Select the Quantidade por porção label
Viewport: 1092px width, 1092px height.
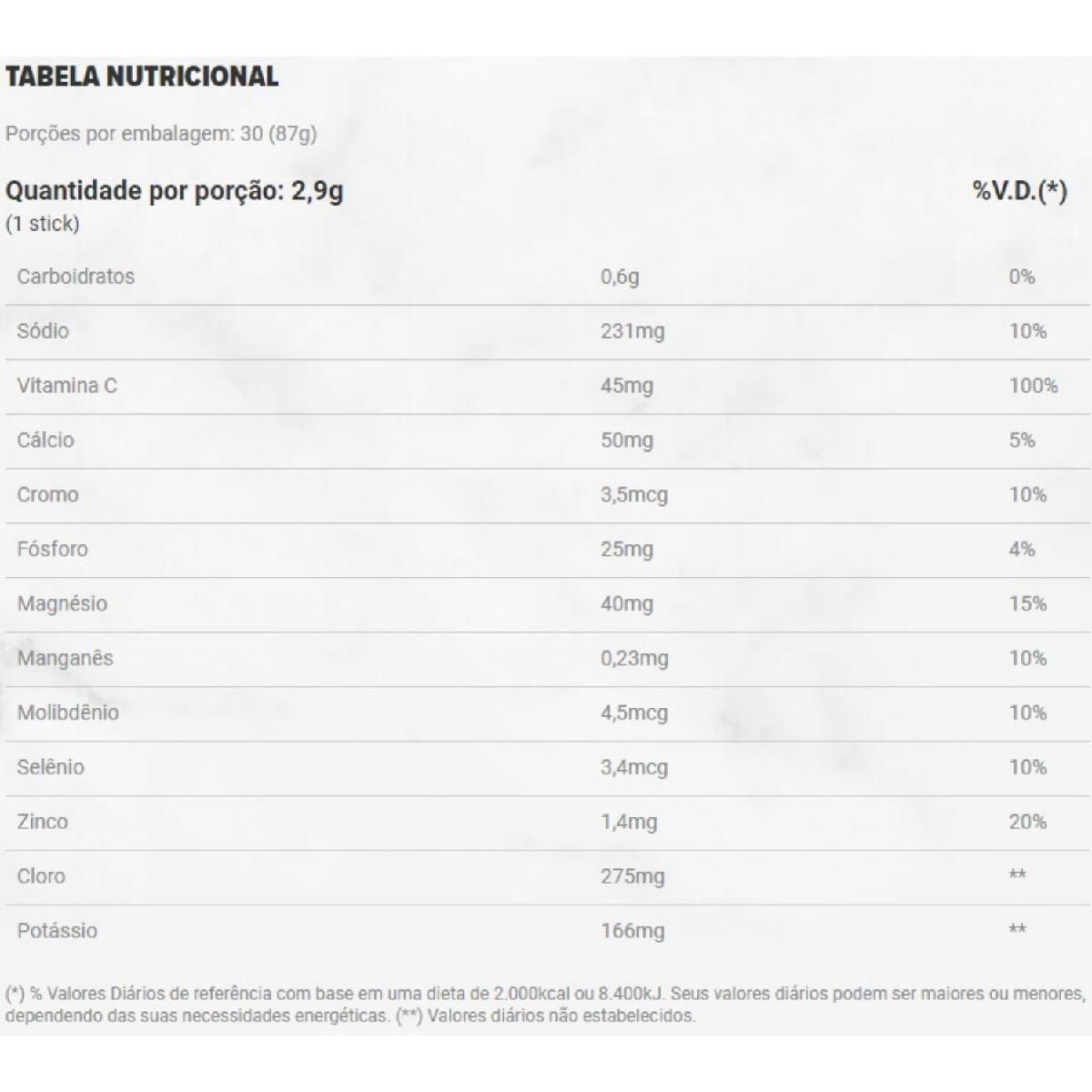[x=174, y=191]
